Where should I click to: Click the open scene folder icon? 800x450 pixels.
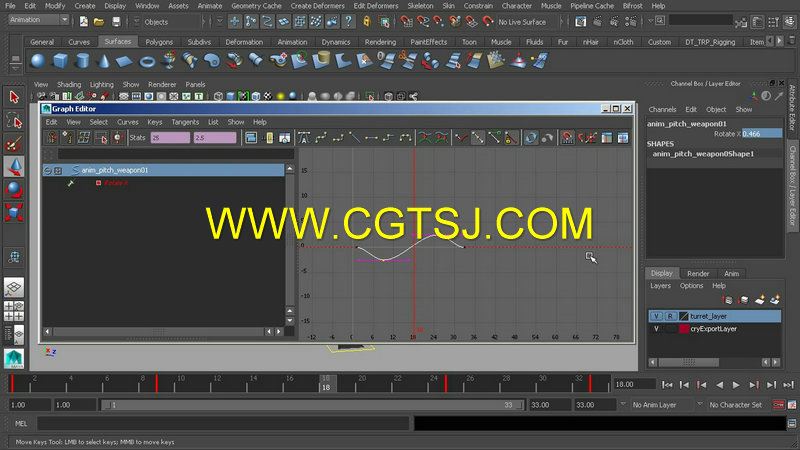(x=99, y=22)
